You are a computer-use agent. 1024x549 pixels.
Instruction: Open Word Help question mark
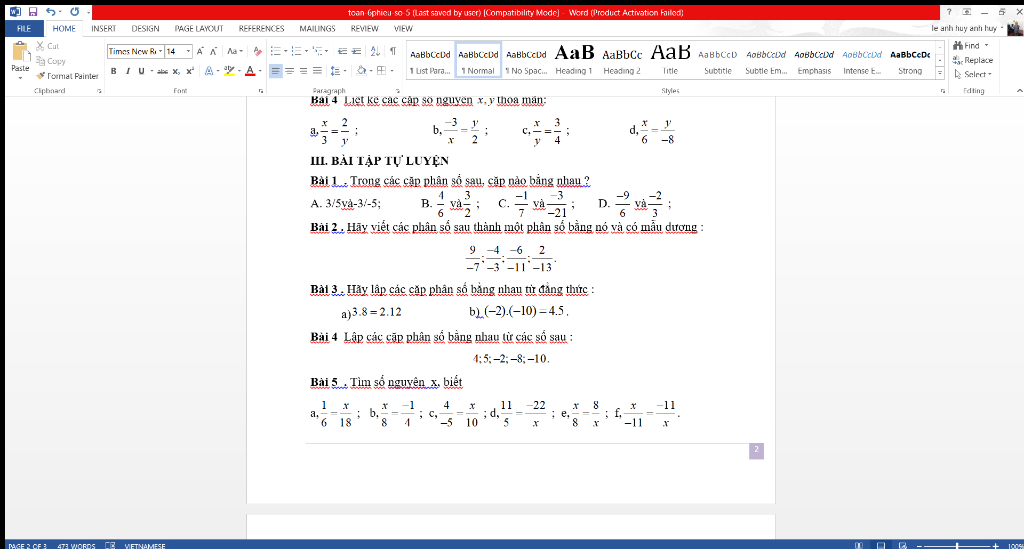949,12
